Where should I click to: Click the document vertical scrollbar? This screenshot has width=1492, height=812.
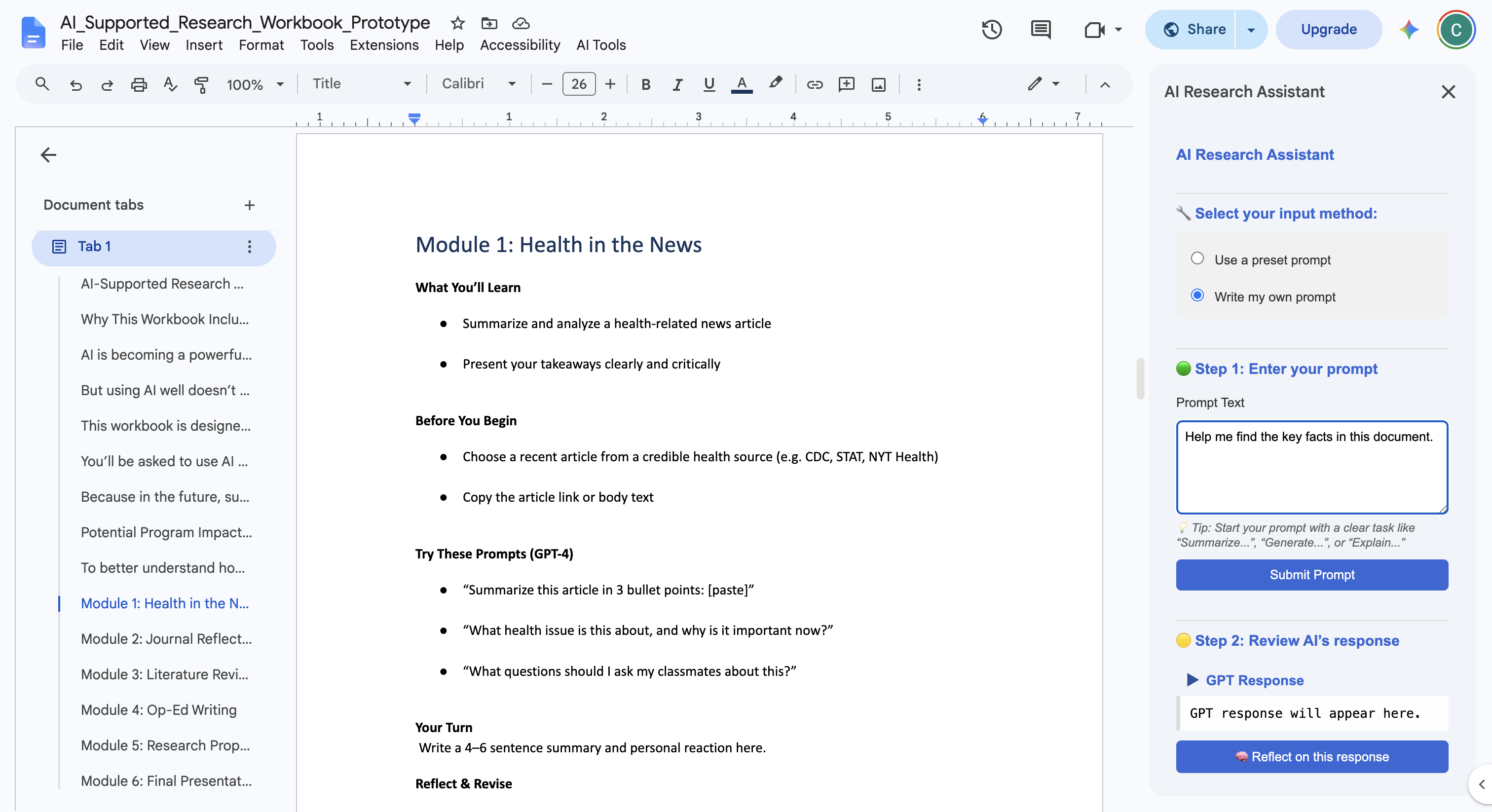point(1140,379)
